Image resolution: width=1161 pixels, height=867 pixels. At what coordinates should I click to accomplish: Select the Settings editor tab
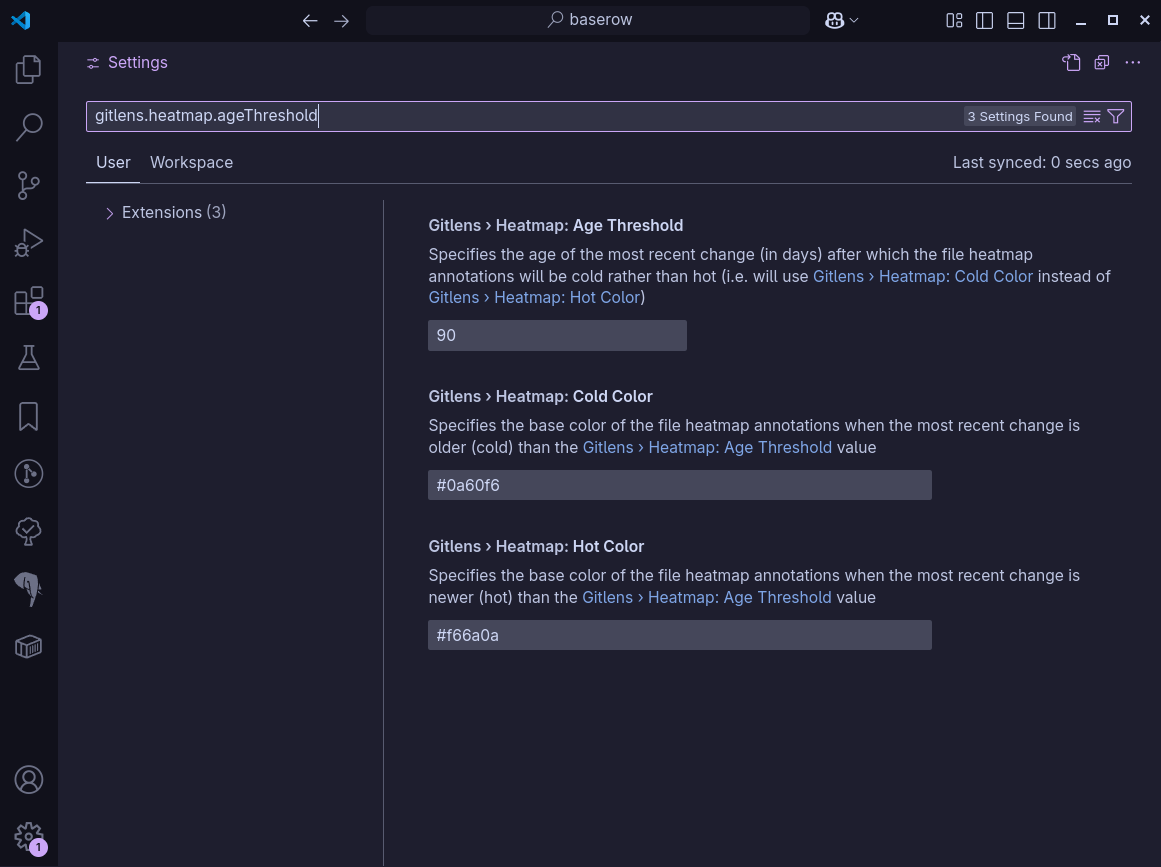click(x=127, y=63)
